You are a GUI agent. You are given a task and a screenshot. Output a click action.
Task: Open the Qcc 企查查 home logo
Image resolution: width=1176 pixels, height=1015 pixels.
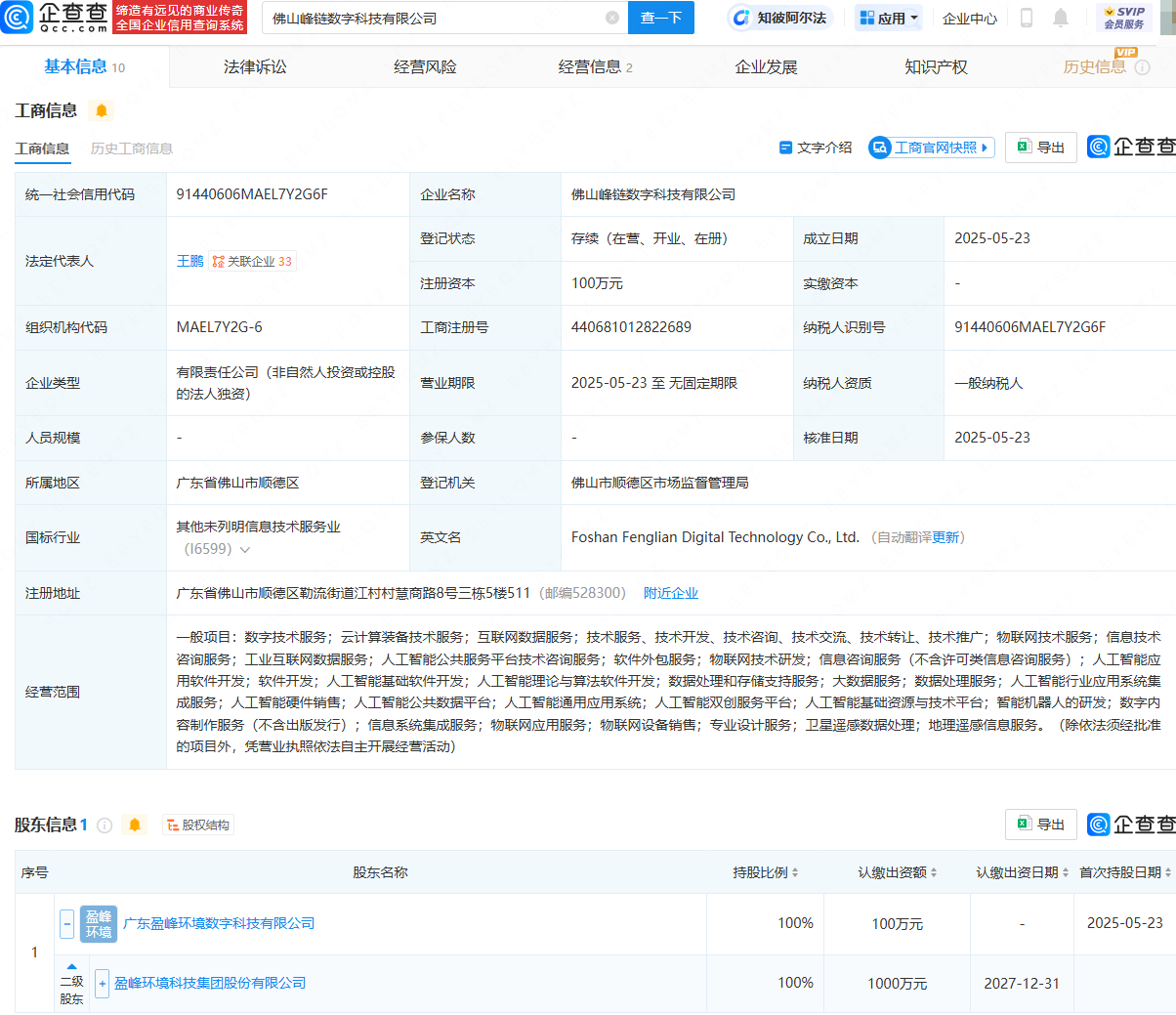click(x=55, y=18)
